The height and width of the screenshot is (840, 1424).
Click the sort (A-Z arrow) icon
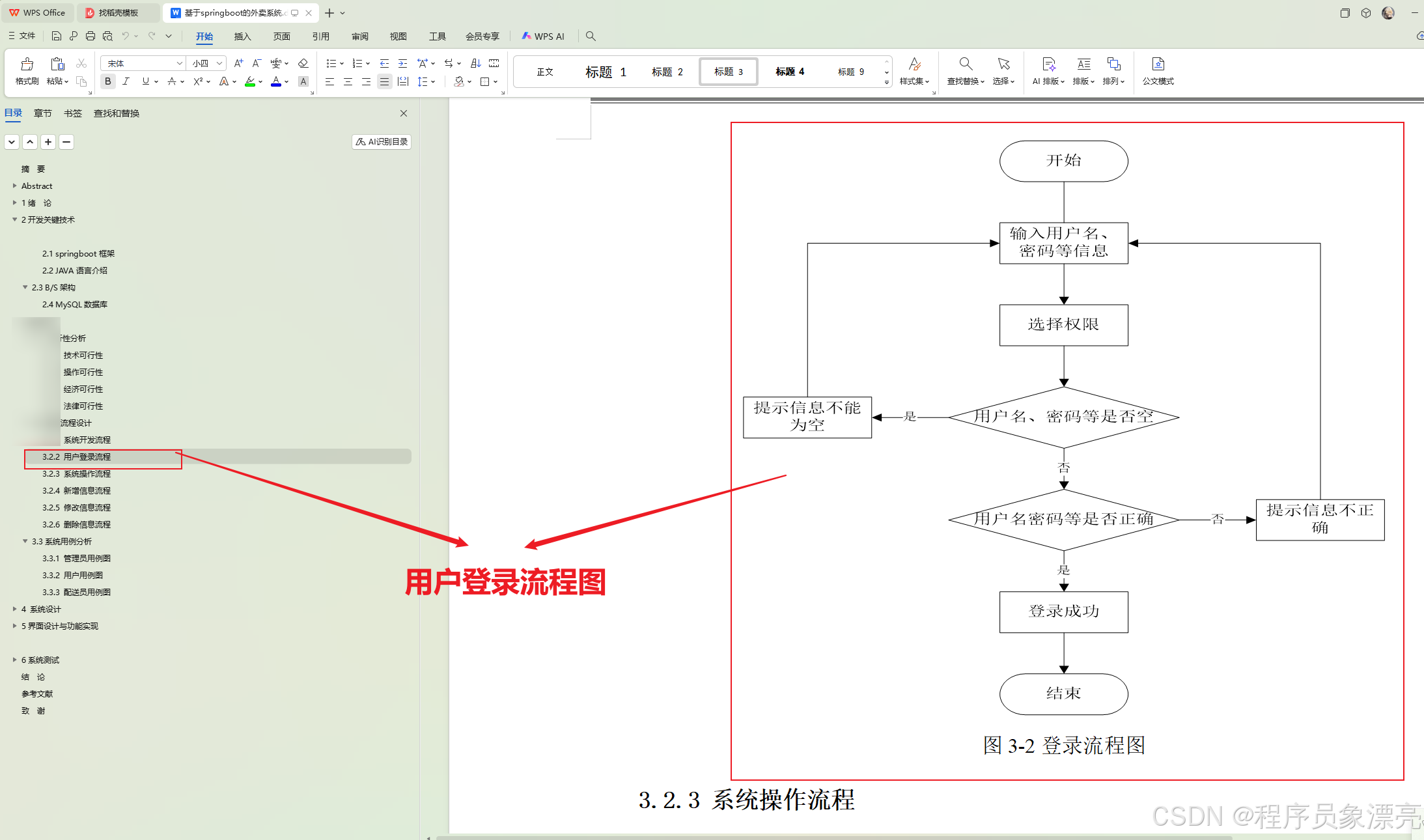coord(476,63)
